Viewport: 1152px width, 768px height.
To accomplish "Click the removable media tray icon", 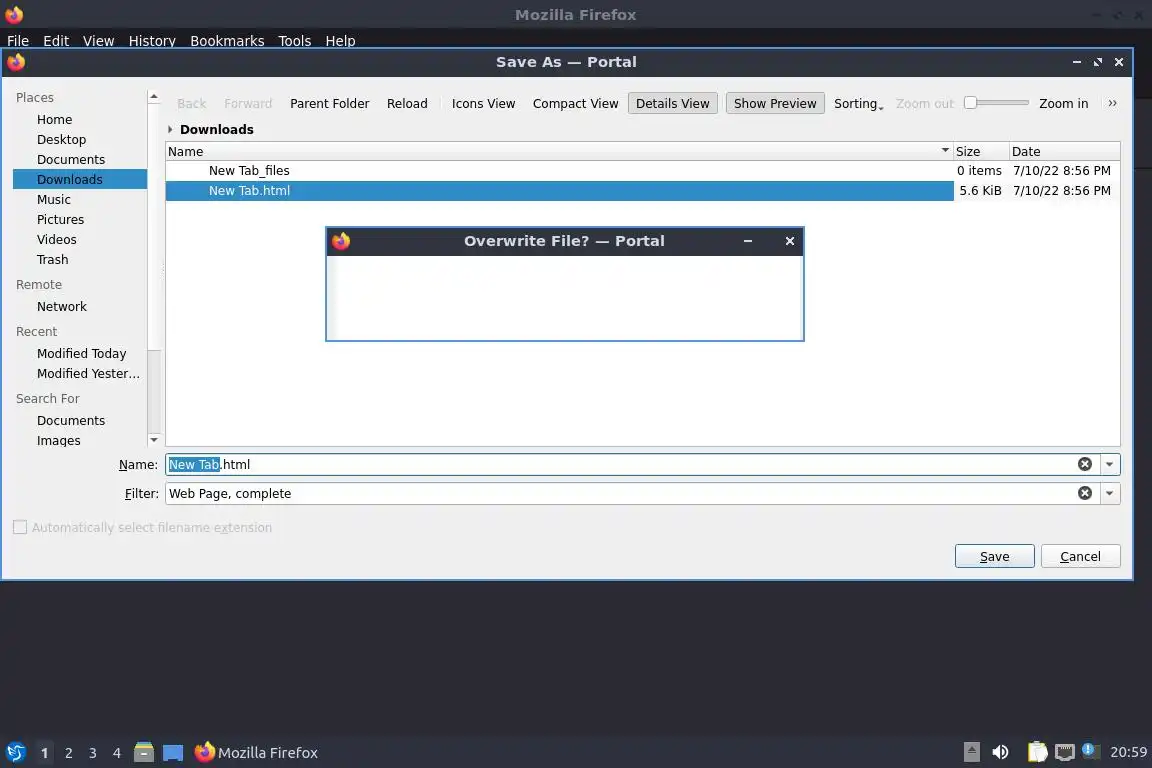I will pos(971,752).
